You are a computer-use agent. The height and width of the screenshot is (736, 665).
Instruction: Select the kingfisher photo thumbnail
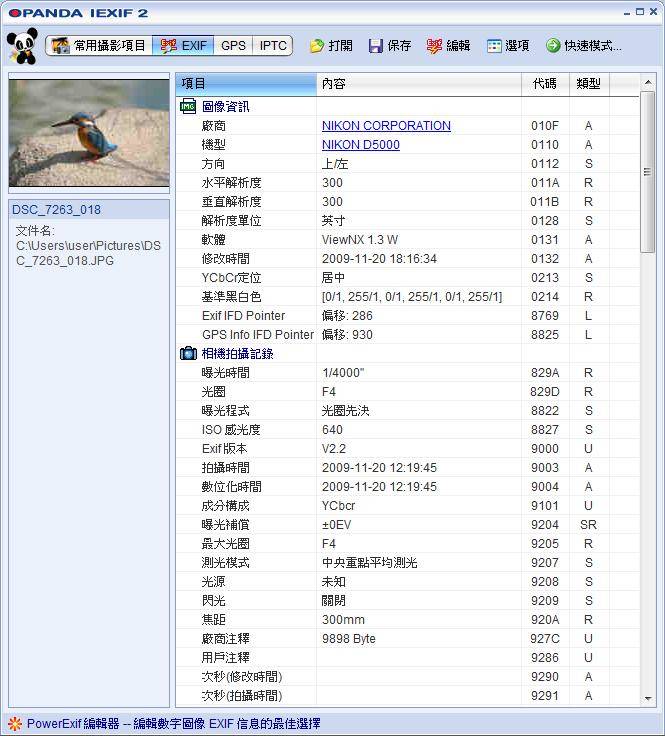[x=89, y=133]
